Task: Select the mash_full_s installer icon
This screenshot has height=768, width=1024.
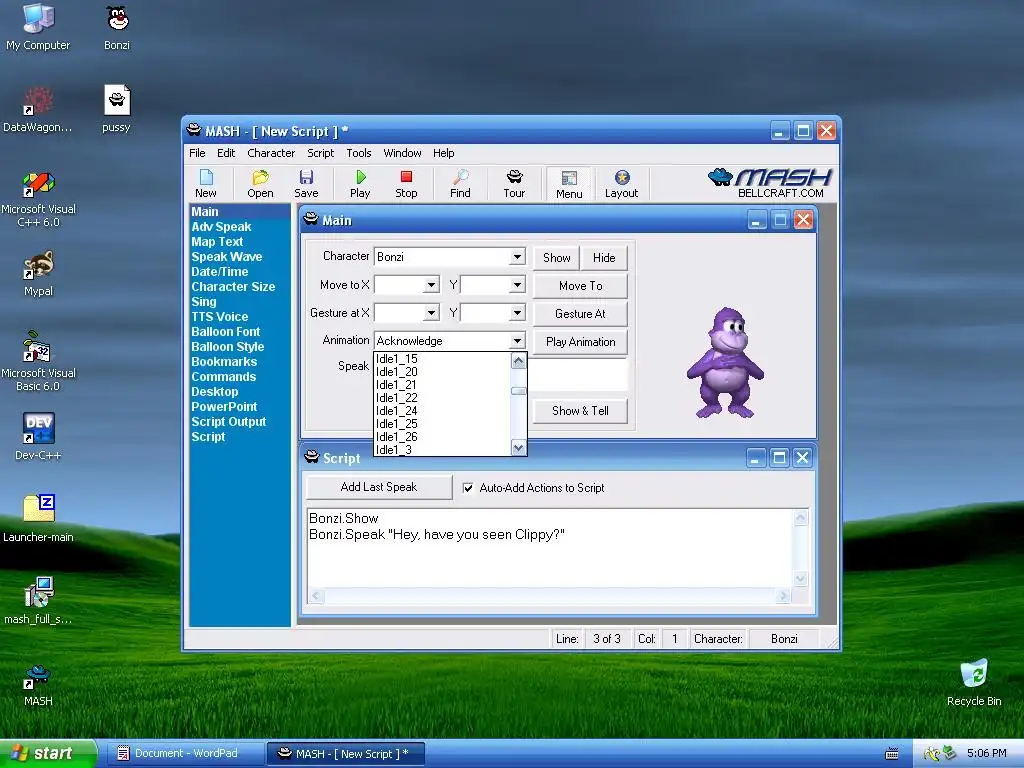Action: tap(38, 601)
